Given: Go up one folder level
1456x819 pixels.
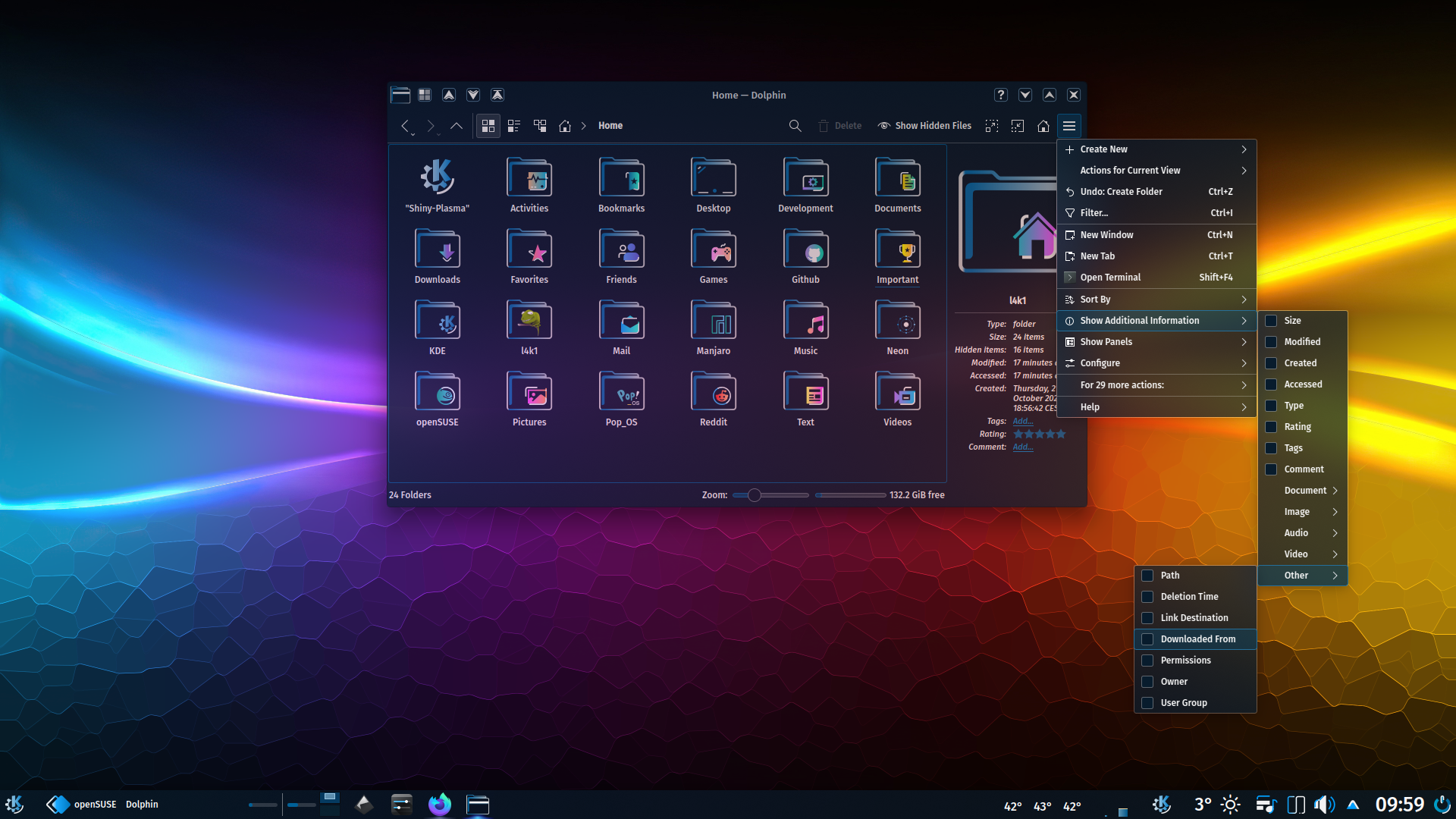Looking at the screenshot, I should (457, 126).
